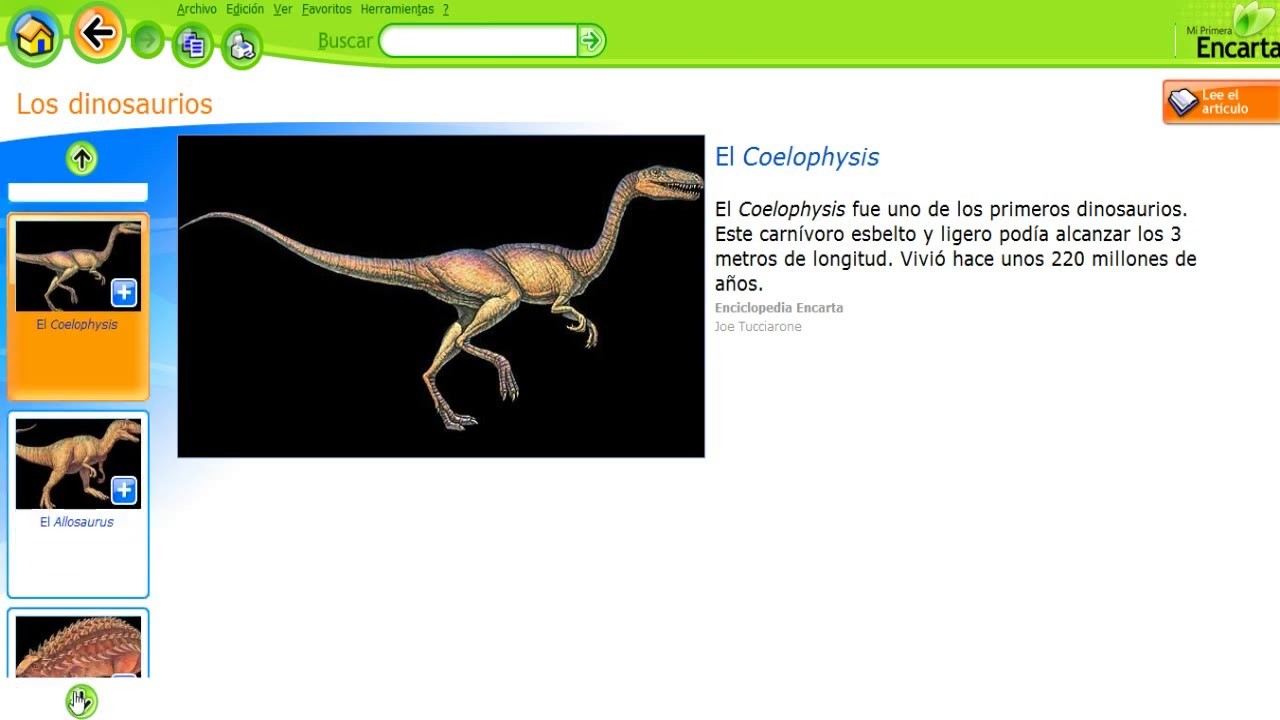Enlarge the Coelophysis thumbnail with plus icon
The width and height of the screenshot is (1280, 720).
pos(124,292)
